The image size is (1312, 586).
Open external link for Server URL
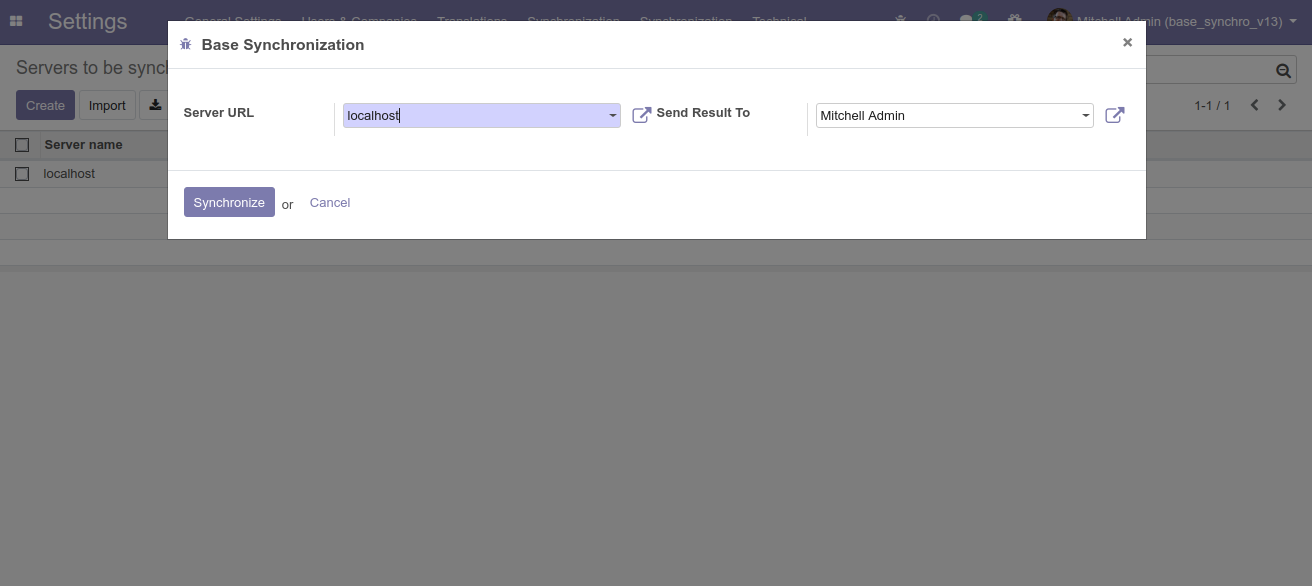[642, 115]
